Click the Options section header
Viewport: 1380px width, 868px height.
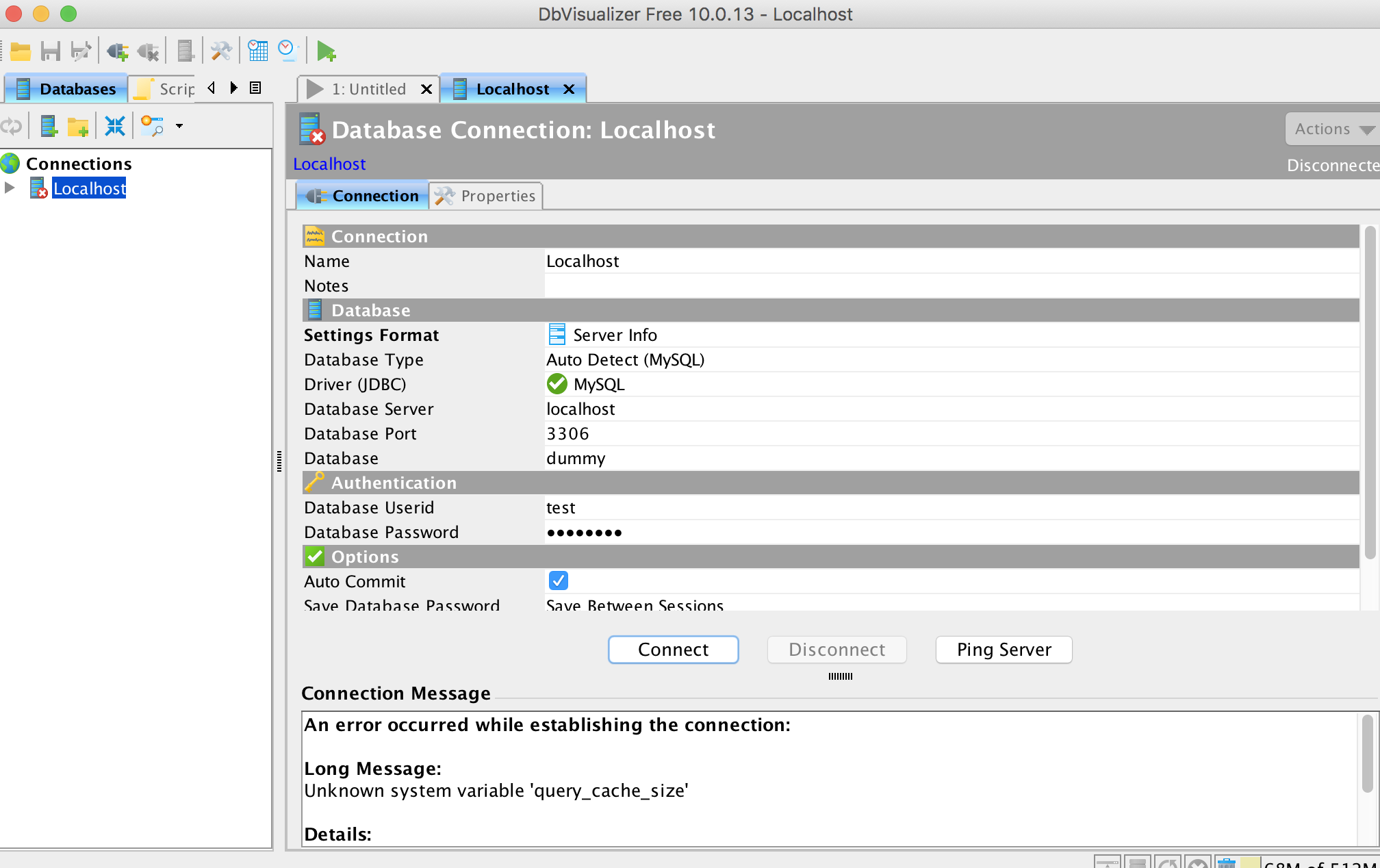[831, 557]
